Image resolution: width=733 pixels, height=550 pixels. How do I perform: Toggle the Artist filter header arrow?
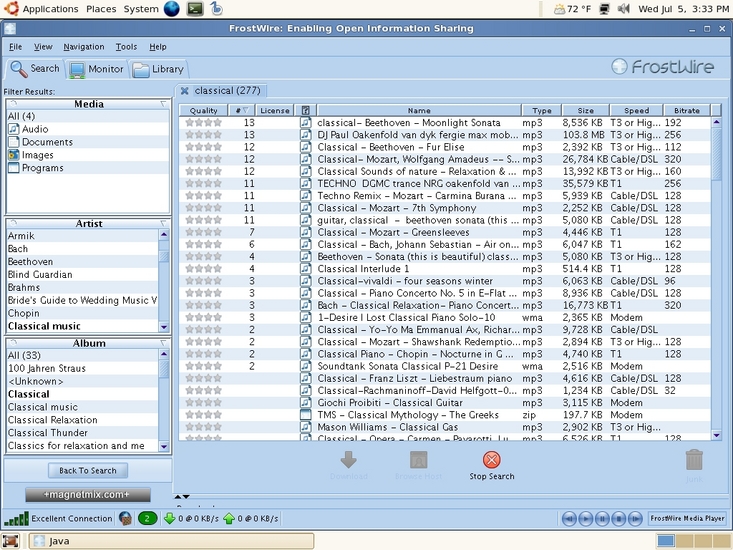click(x=163, y=223)
